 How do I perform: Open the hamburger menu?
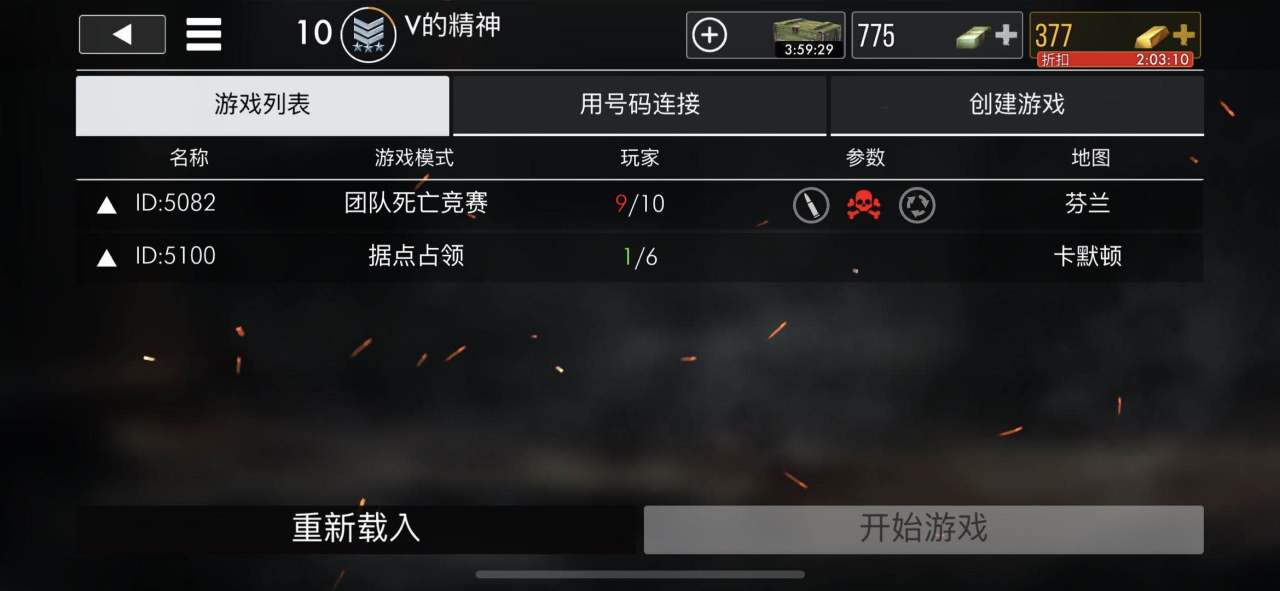coord(204,35)
